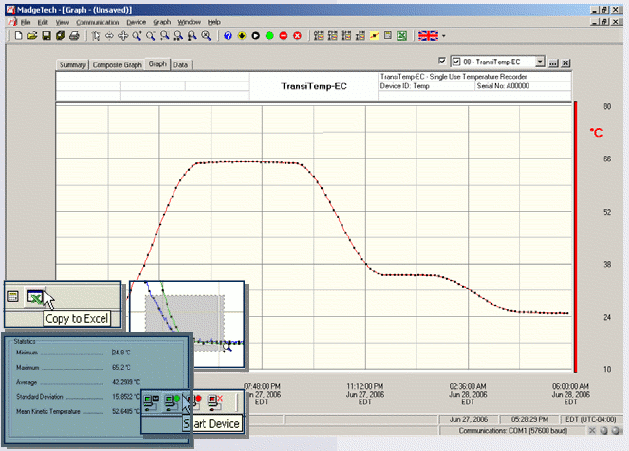The height and width of the screenshot is (451, 629).
Task: Open the File menu
Action: coord(25,22)
